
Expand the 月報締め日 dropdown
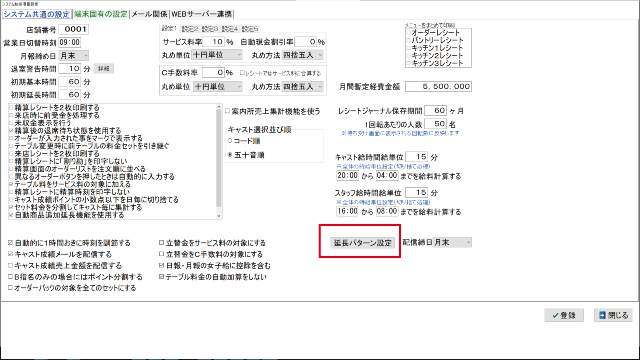click(x=73, y=56)
